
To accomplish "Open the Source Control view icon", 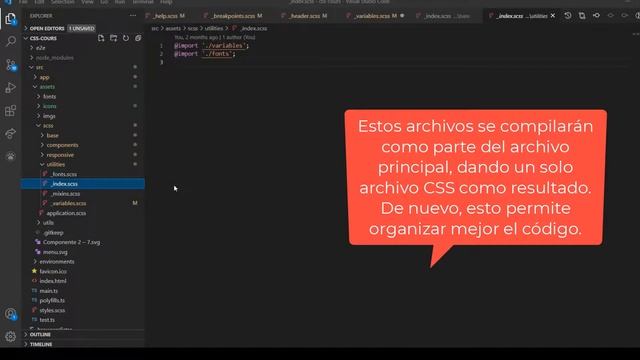I will click(x=11, y=64).
